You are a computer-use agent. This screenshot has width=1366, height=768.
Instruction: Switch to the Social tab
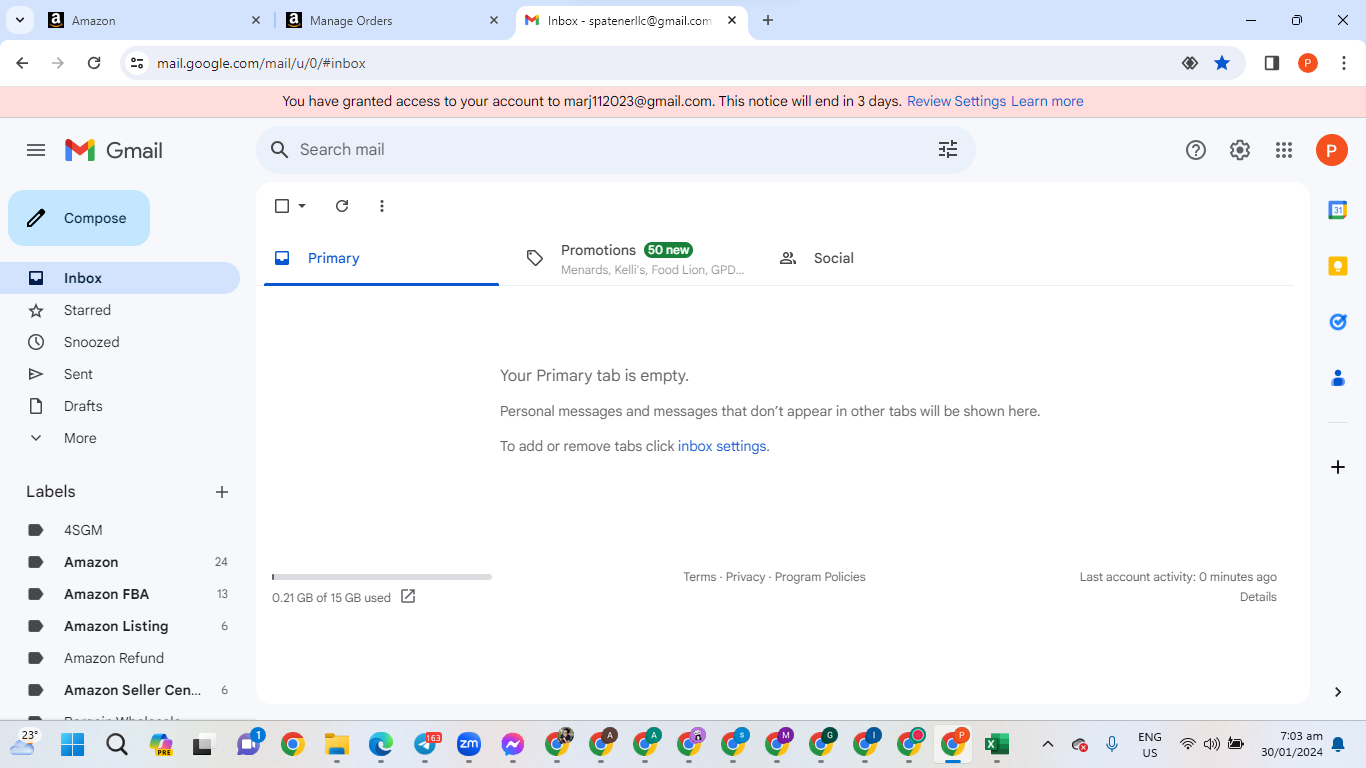(x=886, y=258)
